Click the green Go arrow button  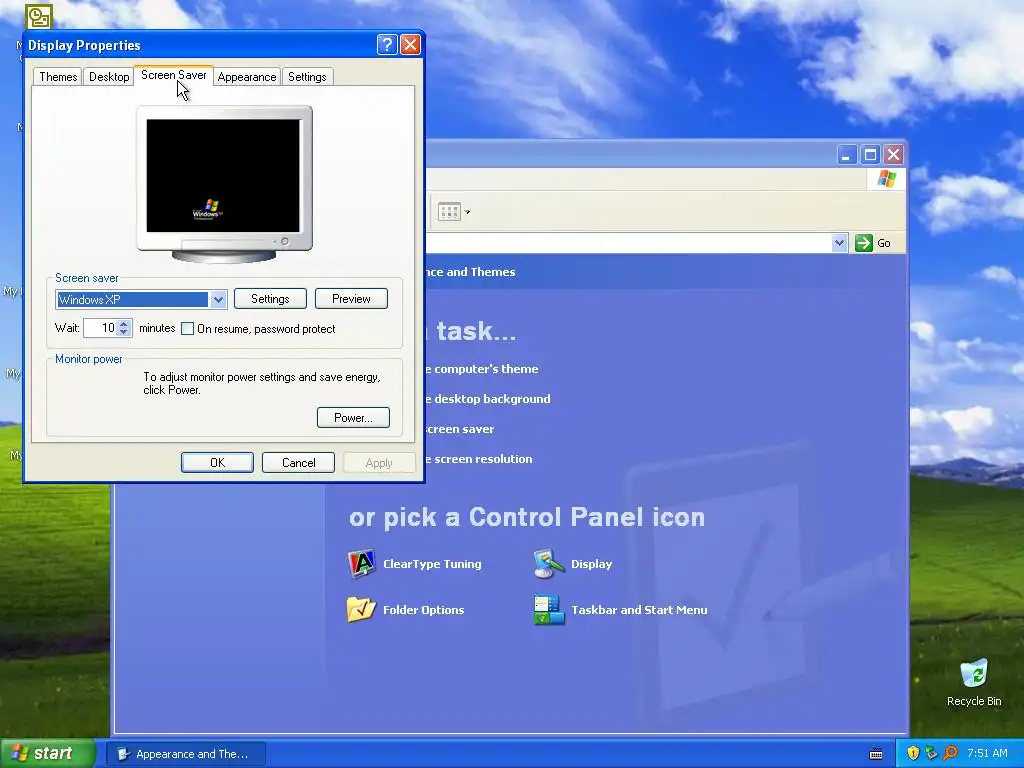click(863, 243)
